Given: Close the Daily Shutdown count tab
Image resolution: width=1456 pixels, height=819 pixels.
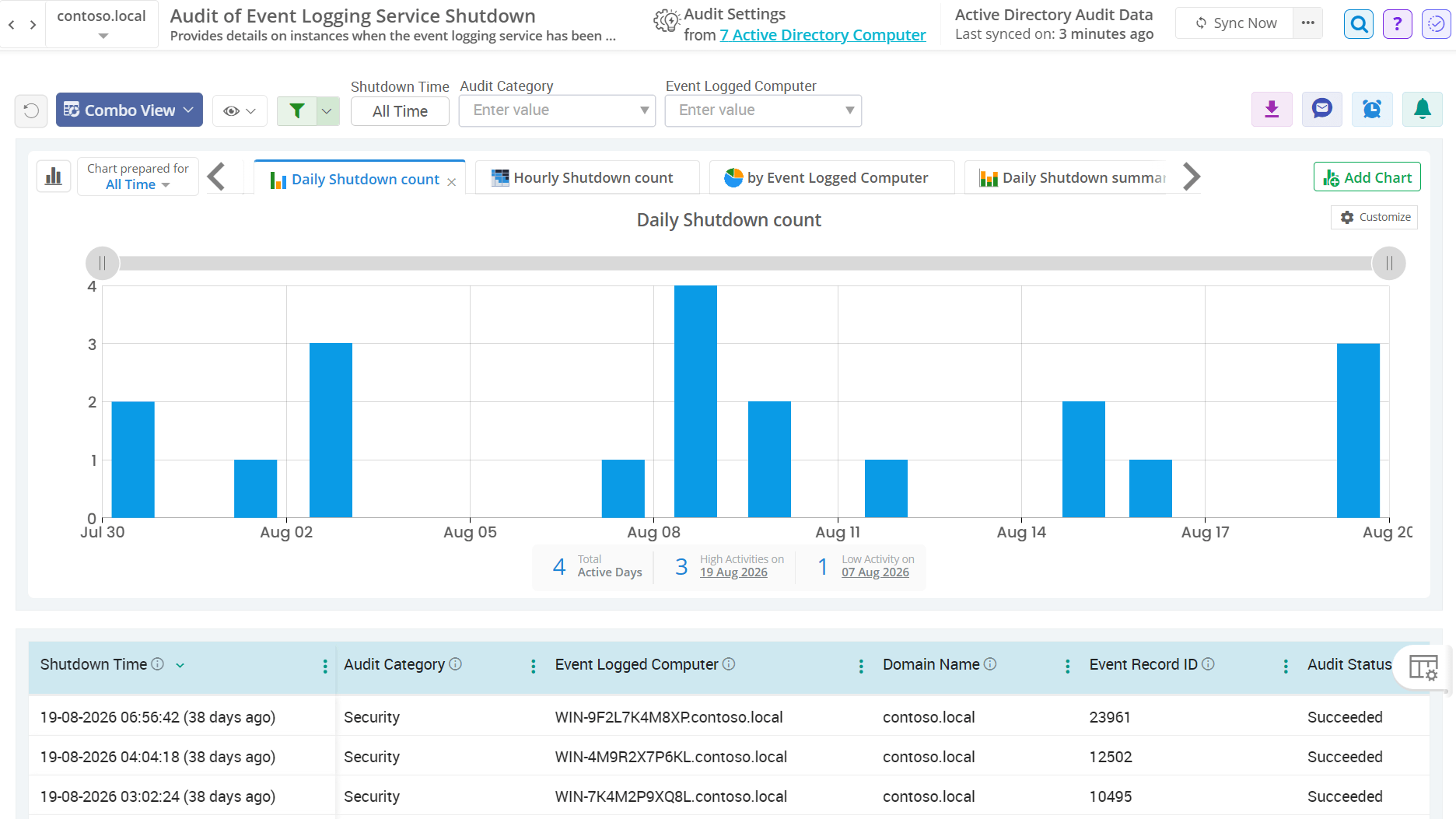Looking at the screenshot, I should pyautogui.click(x=451, y=182).
